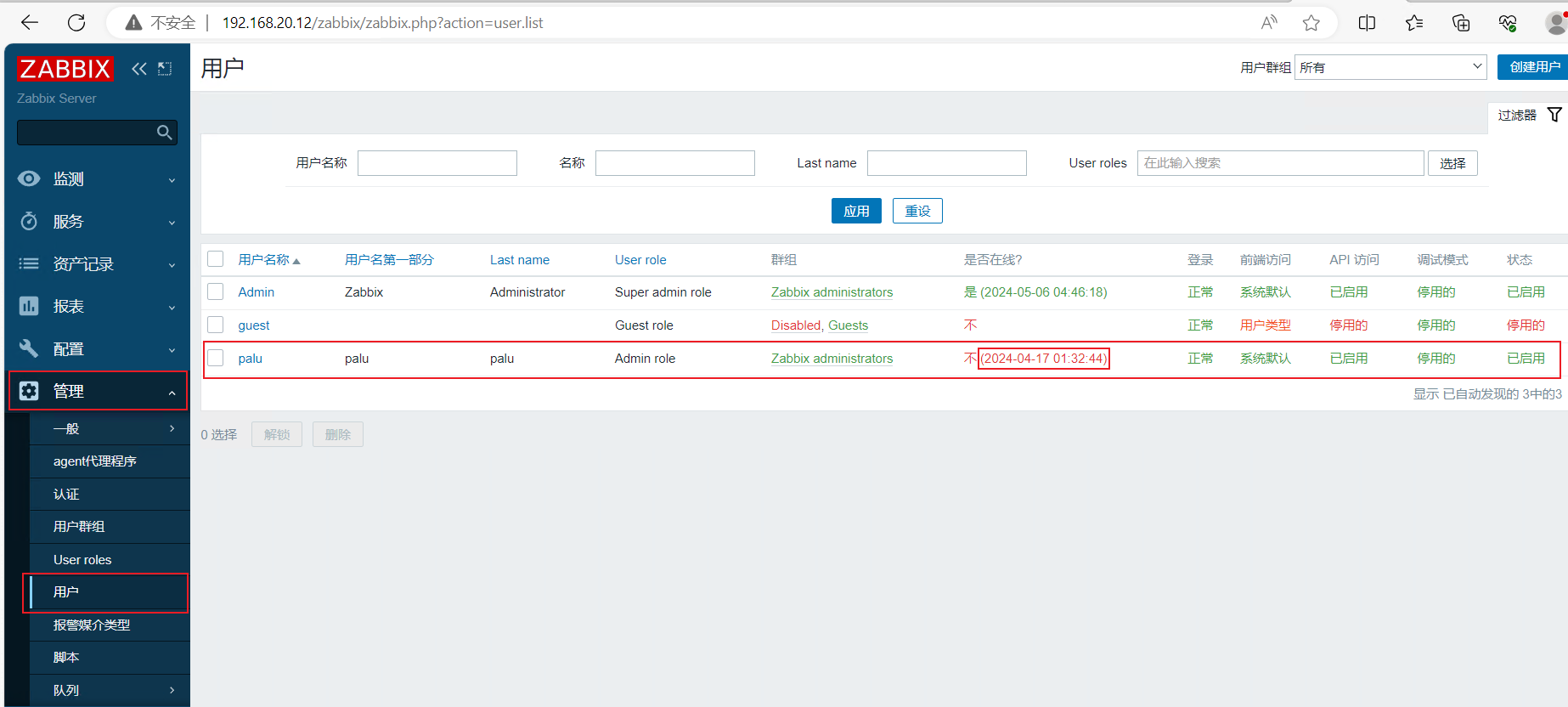
Task: Click the kiosk mode icon beside the sidebar collapse icon
Action: [x=165, y=69]
